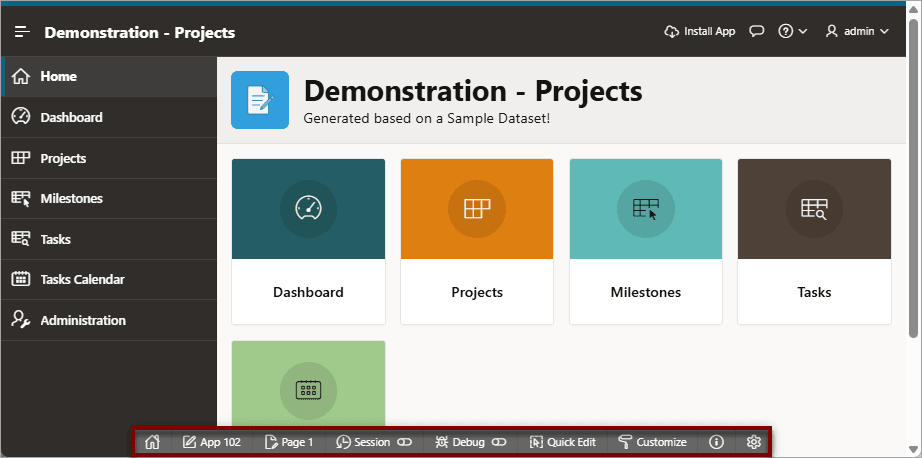
Task: Click the Install App cloud icon
Action: point(672,32)
